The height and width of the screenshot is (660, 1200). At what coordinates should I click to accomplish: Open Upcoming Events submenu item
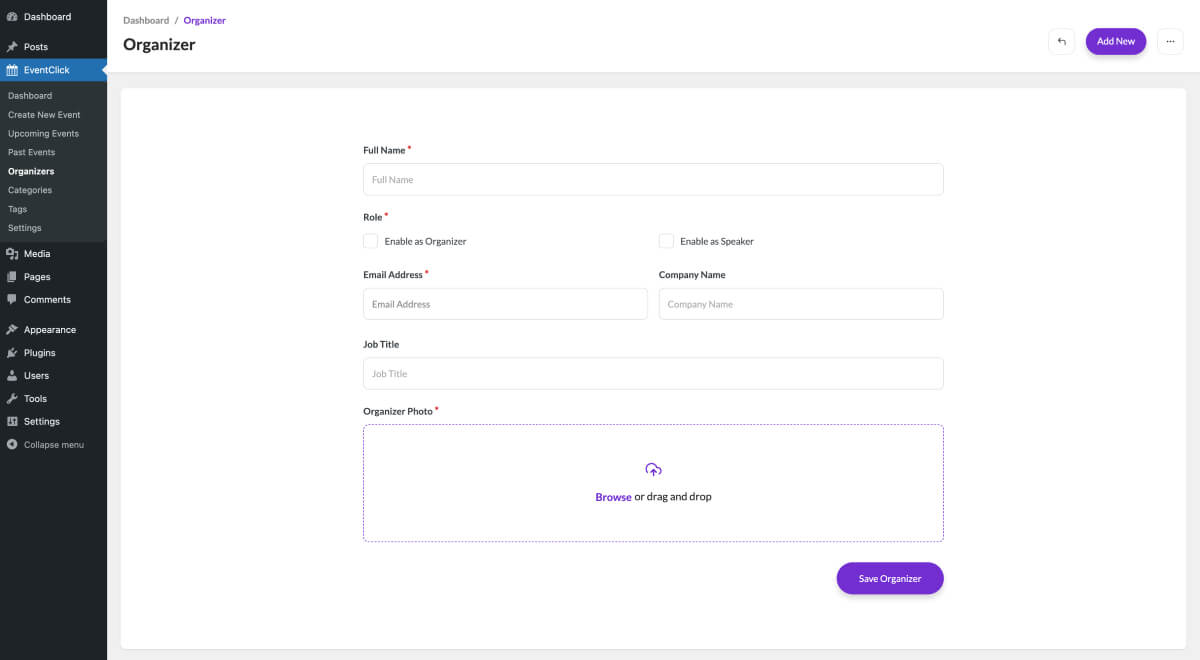click(43, 134)
